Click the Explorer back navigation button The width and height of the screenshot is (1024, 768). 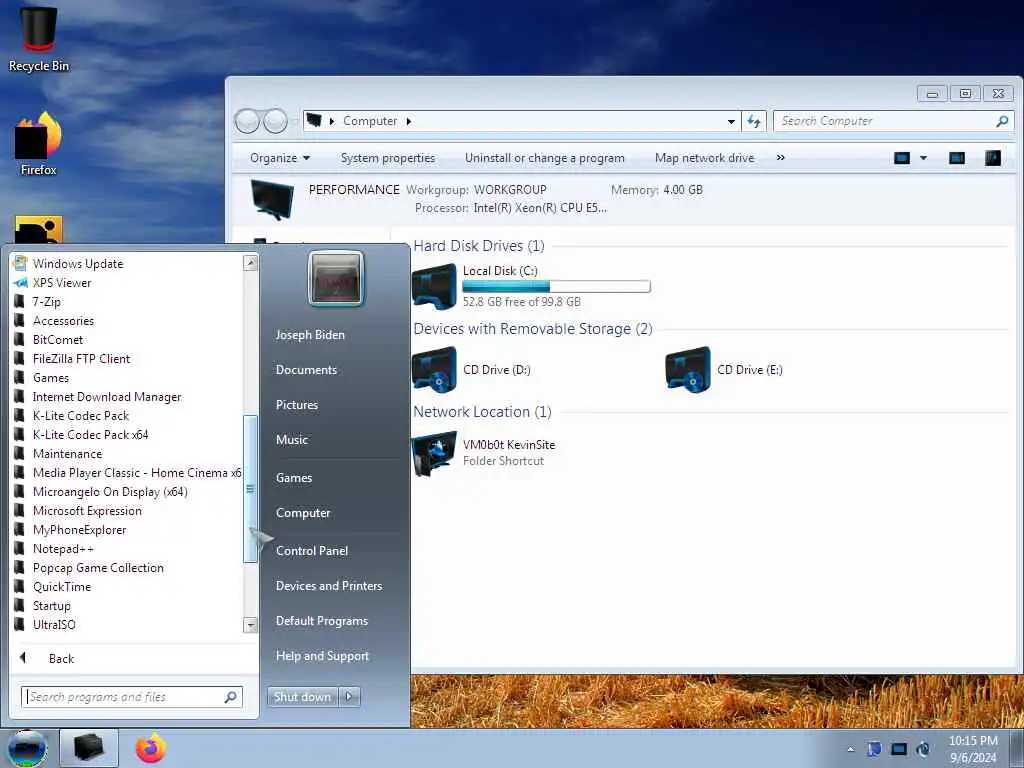coord(247,121)
